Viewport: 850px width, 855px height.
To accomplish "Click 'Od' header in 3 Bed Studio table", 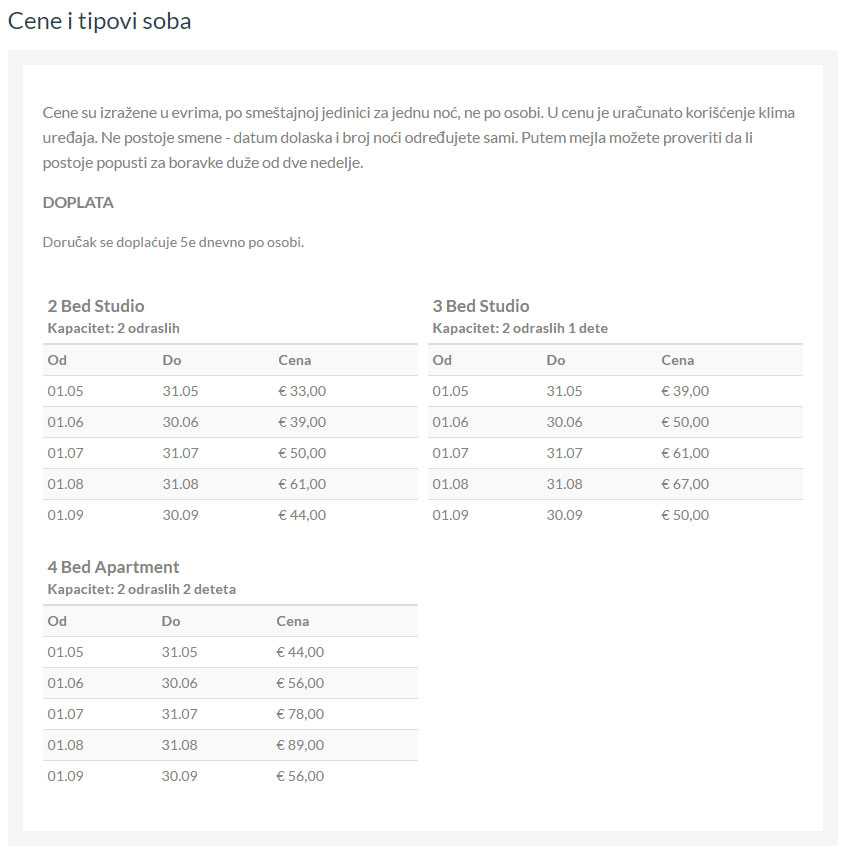I will (x=442, y=360).
